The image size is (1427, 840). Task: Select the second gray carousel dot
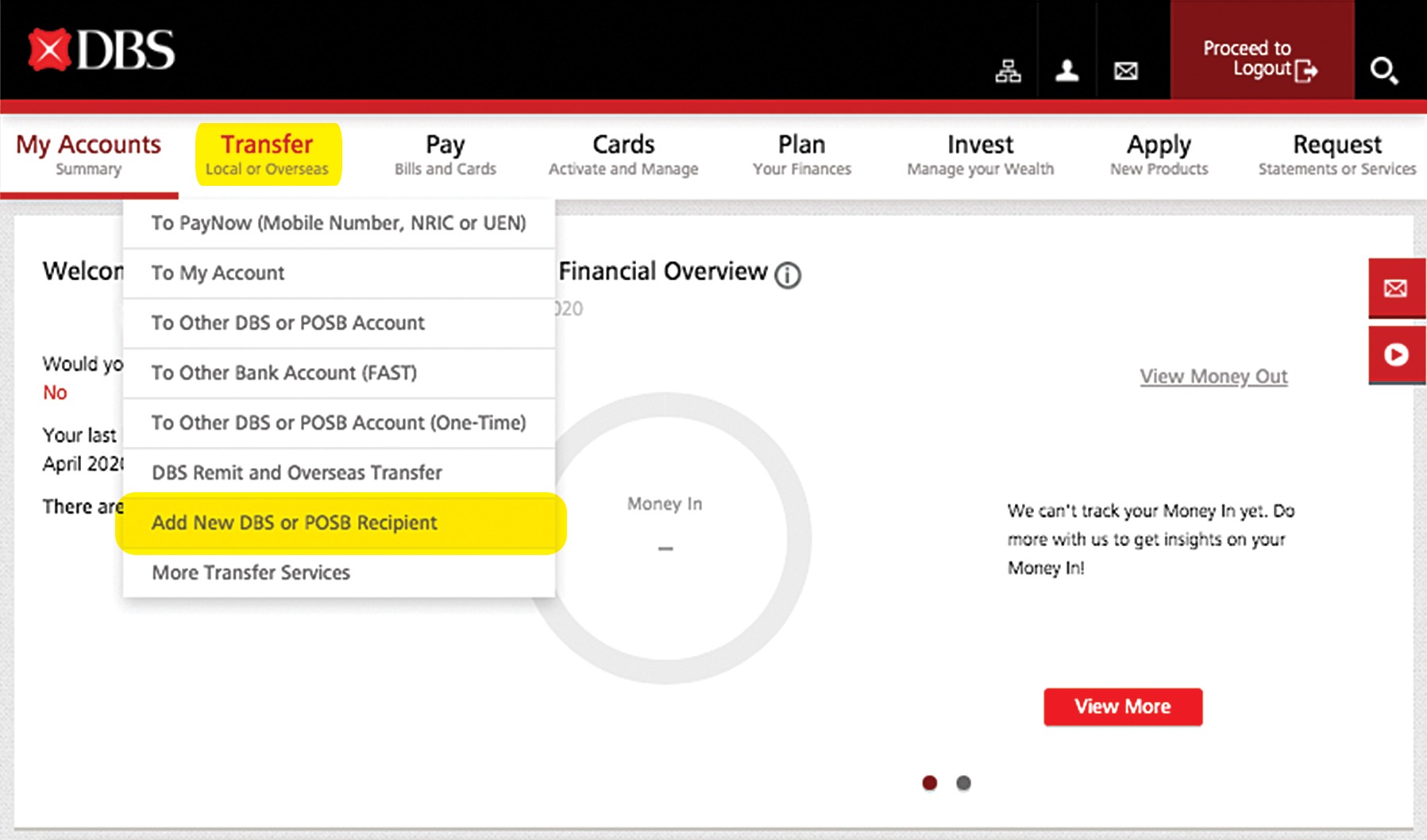(x=963, y=783)
